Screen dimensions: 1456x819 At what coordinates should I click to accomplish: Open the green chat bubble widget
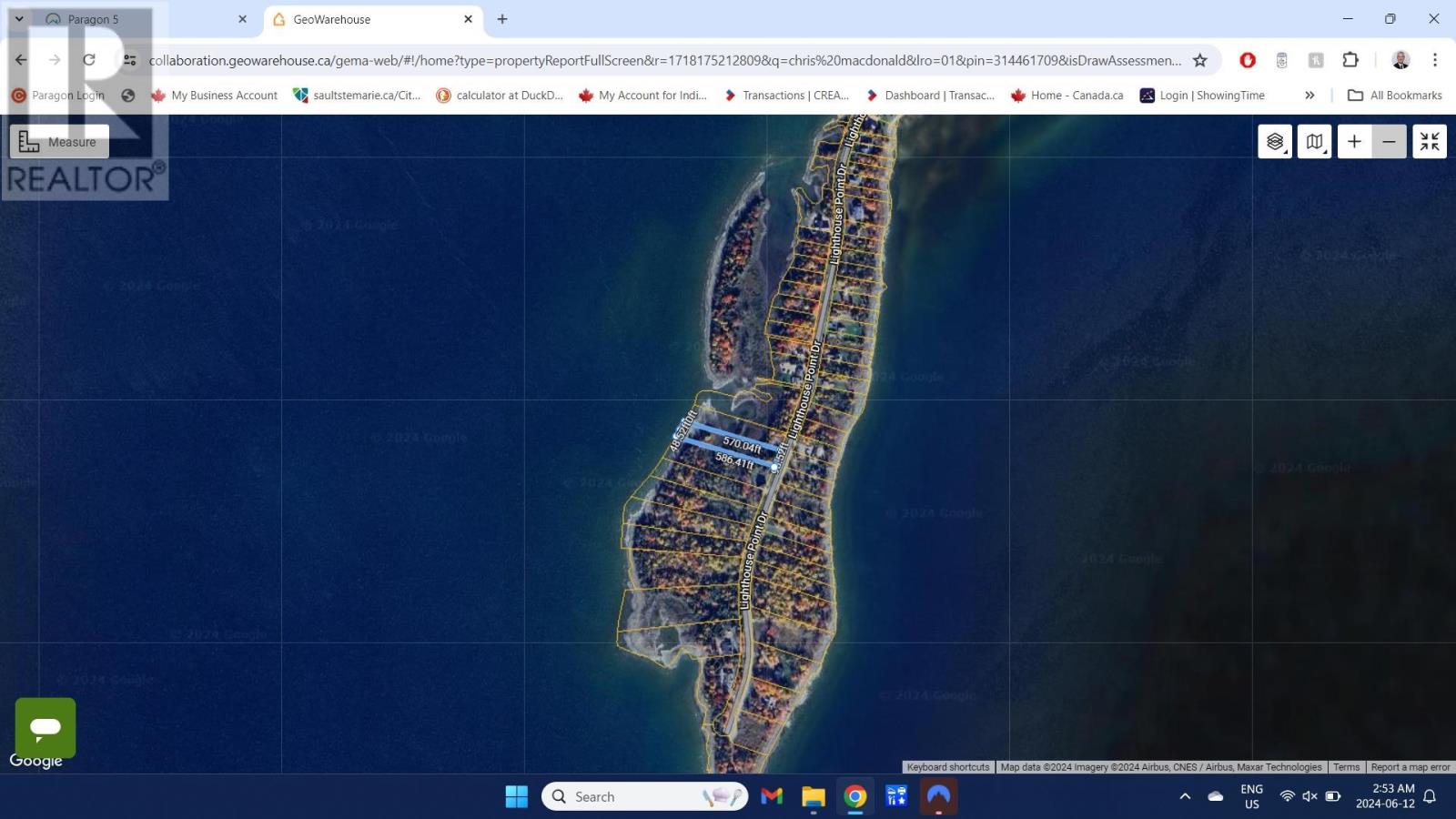click(45, 727)
